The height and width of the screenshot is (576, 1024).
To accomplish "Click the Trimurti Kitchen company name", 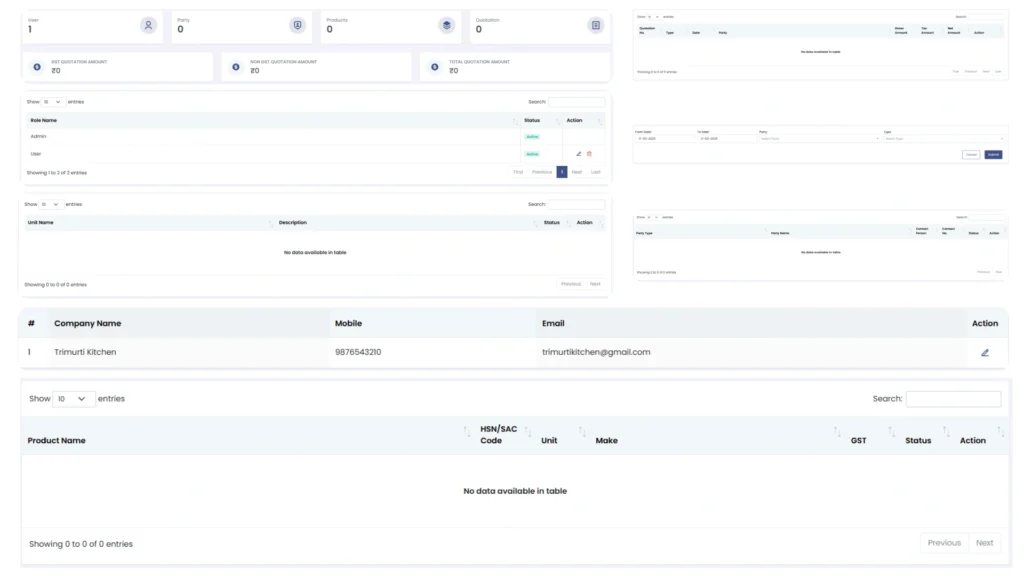I will (85, 352).
